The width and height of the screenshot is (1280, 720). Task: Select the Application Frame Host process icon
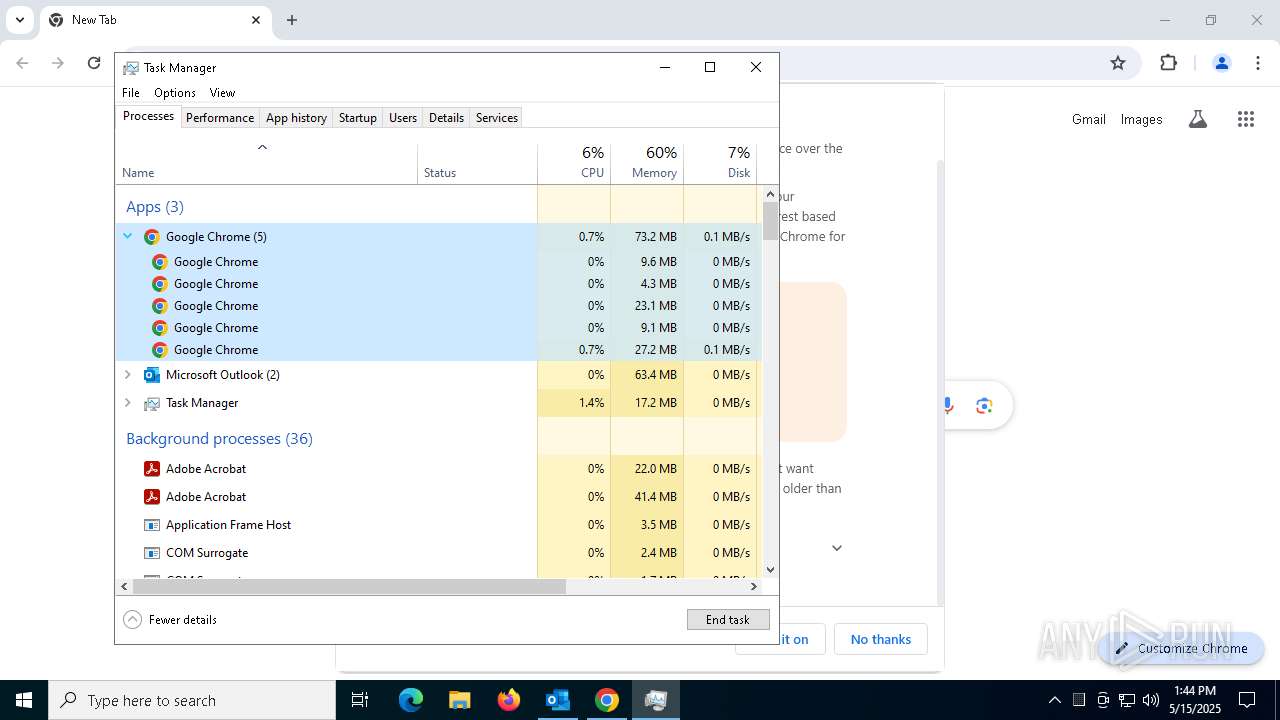coord(152,525)
